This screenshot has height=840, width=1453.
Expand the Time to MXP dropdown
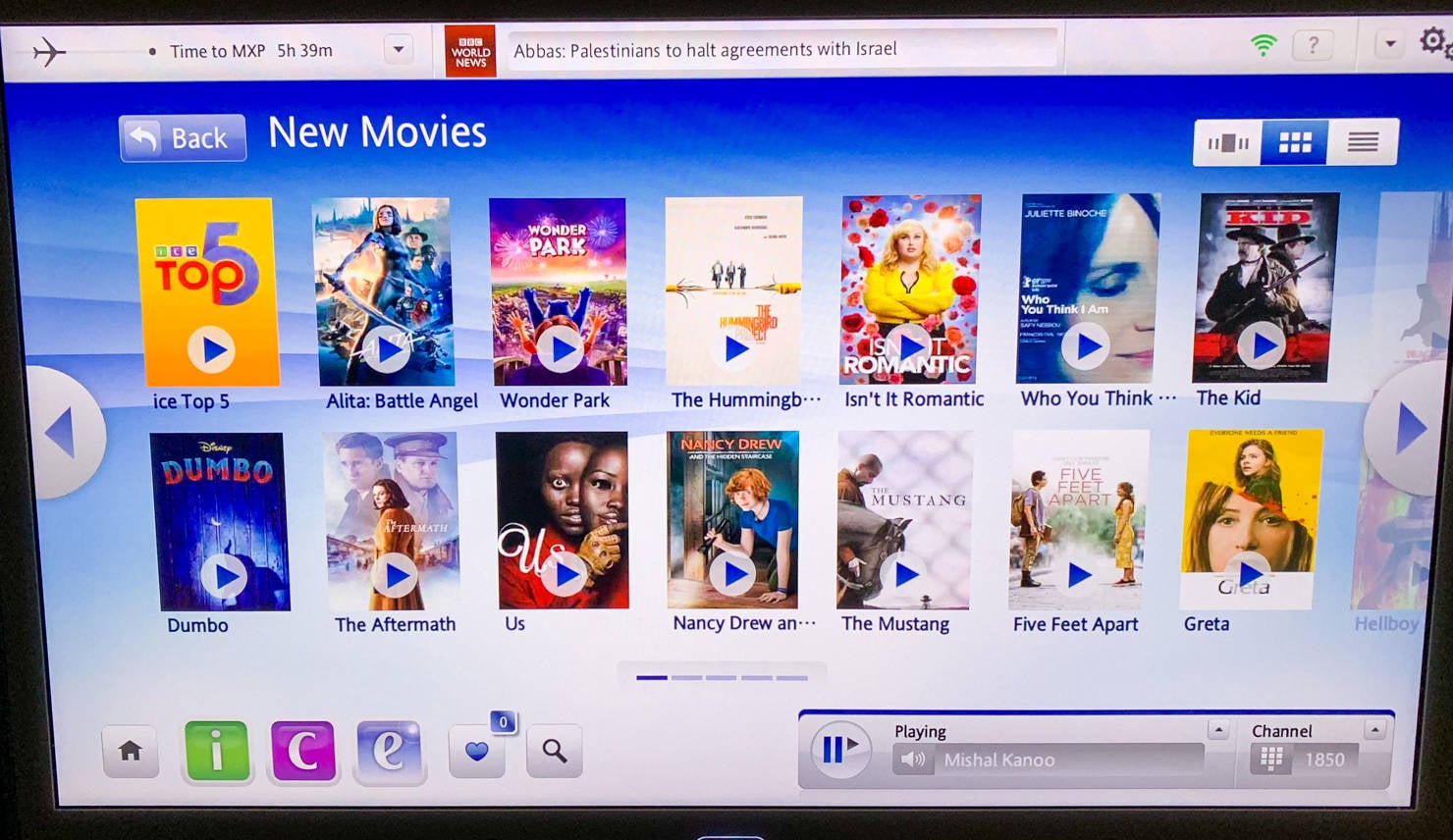pos(399,49)
